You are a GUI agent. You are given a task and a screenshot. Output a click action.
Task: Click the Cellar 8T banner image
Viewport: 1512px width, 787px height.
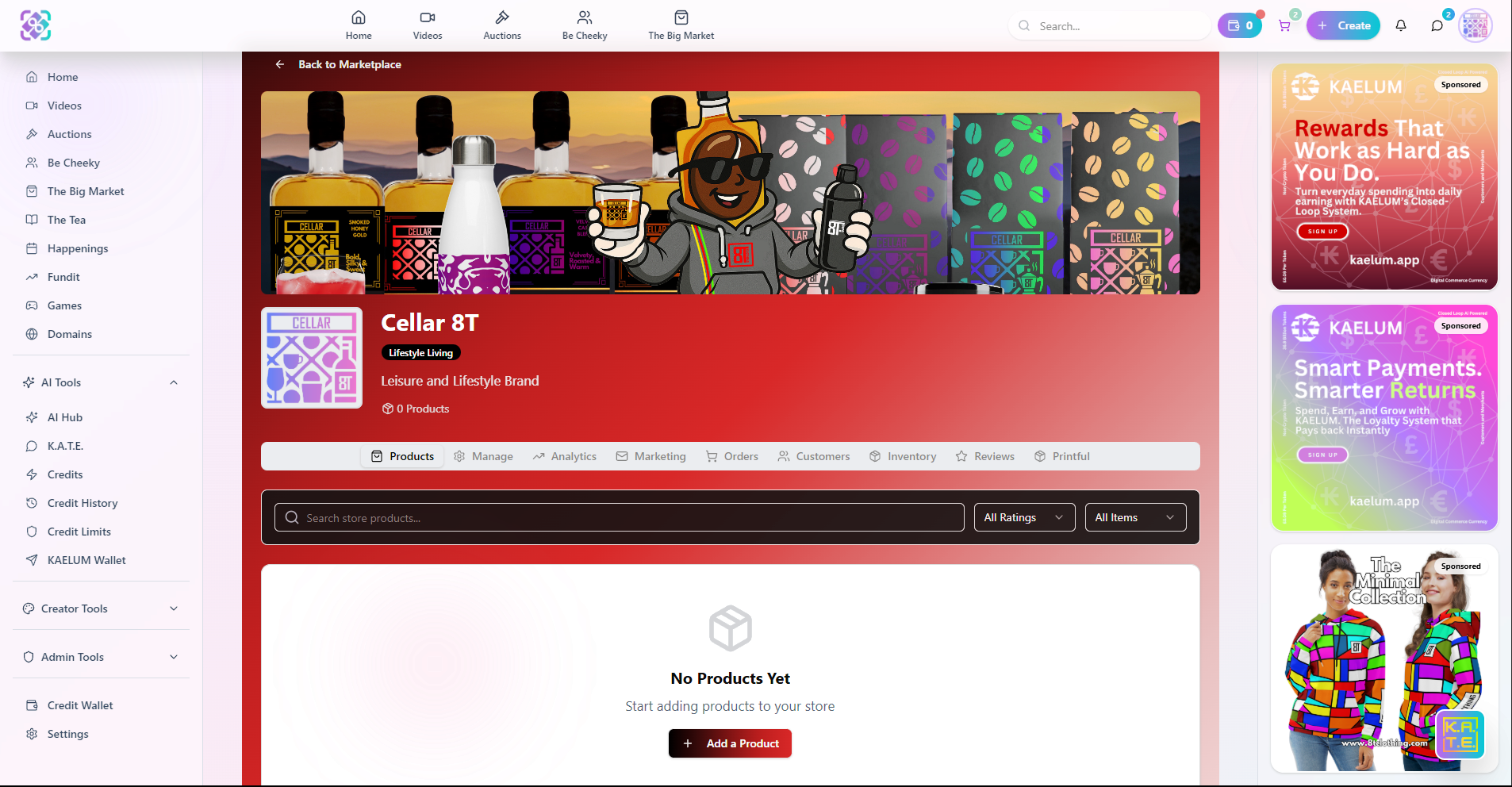coord(730,193)
